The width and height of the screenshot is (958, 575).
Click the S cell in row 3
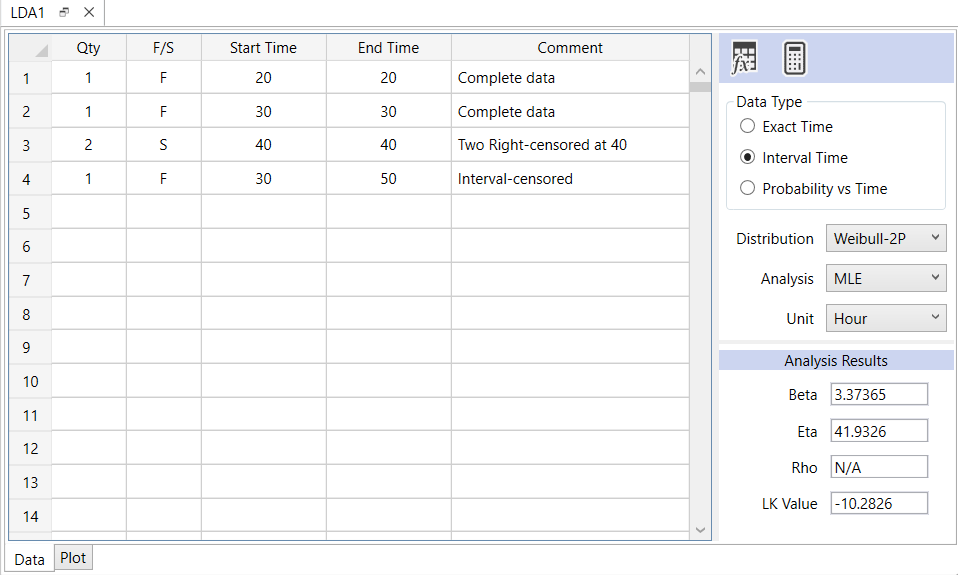tap(163, 145)
